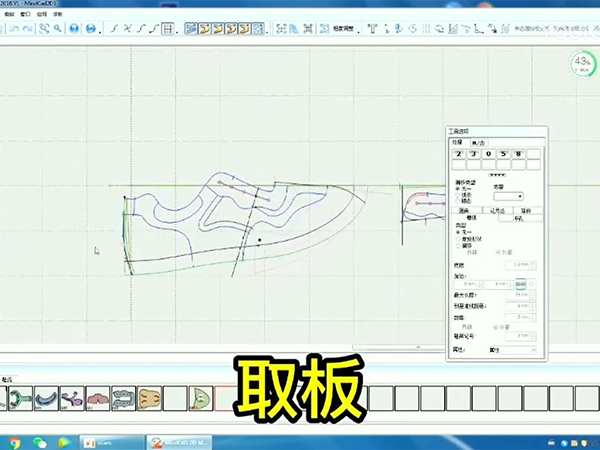The width and height of the screenshot is (600, 450).
Task: Click the vertical dotted lines icon
Action: tap(426, 29)
